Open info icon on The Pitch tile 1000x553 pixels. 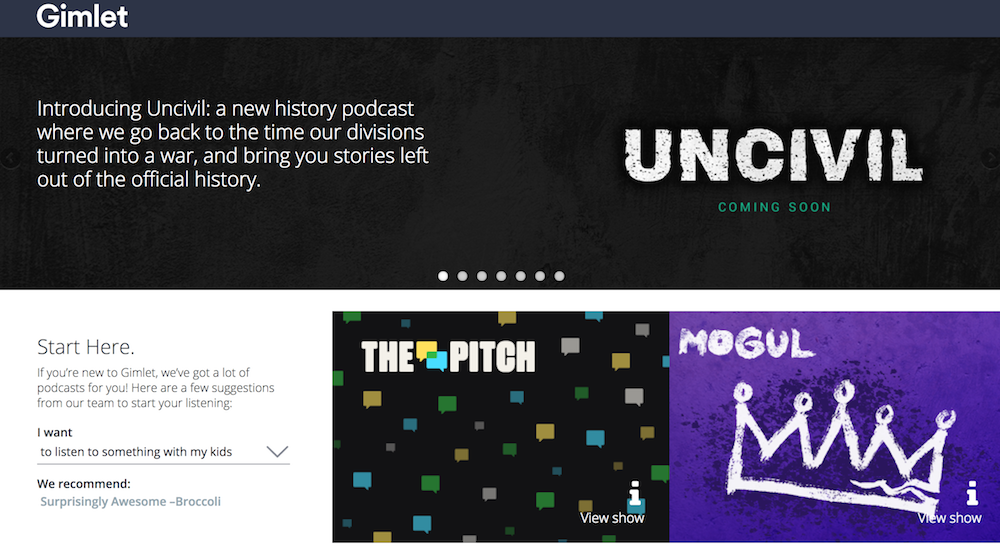tap(635, 494)
